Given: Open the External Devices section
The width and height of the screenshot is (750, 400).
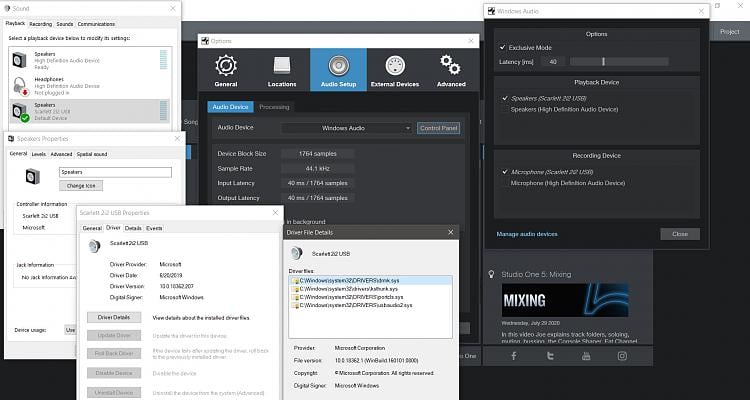Looking at the screenshot, I should point(394,70).
